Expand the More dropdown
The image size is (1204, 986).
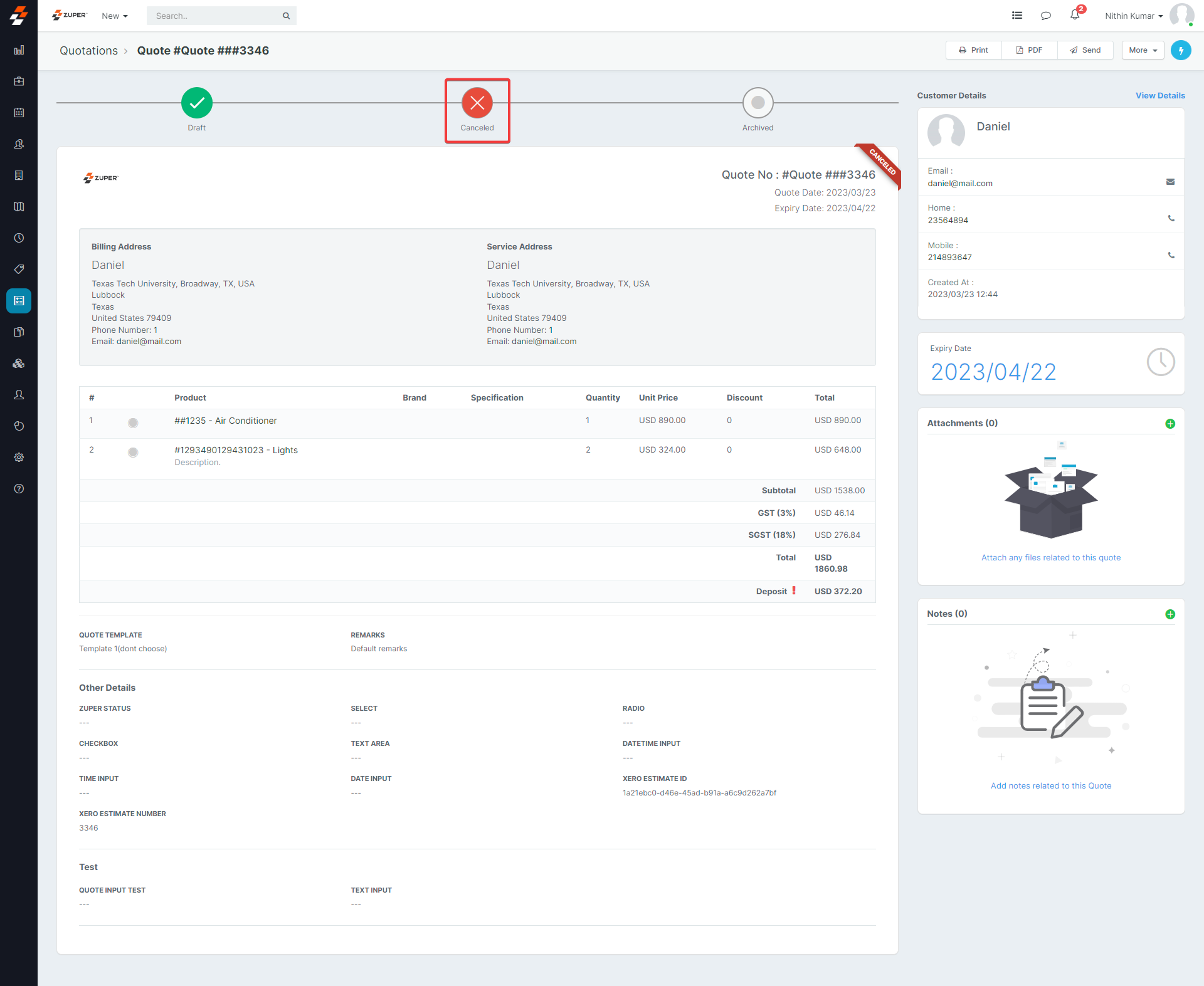tap(1143, 50)
